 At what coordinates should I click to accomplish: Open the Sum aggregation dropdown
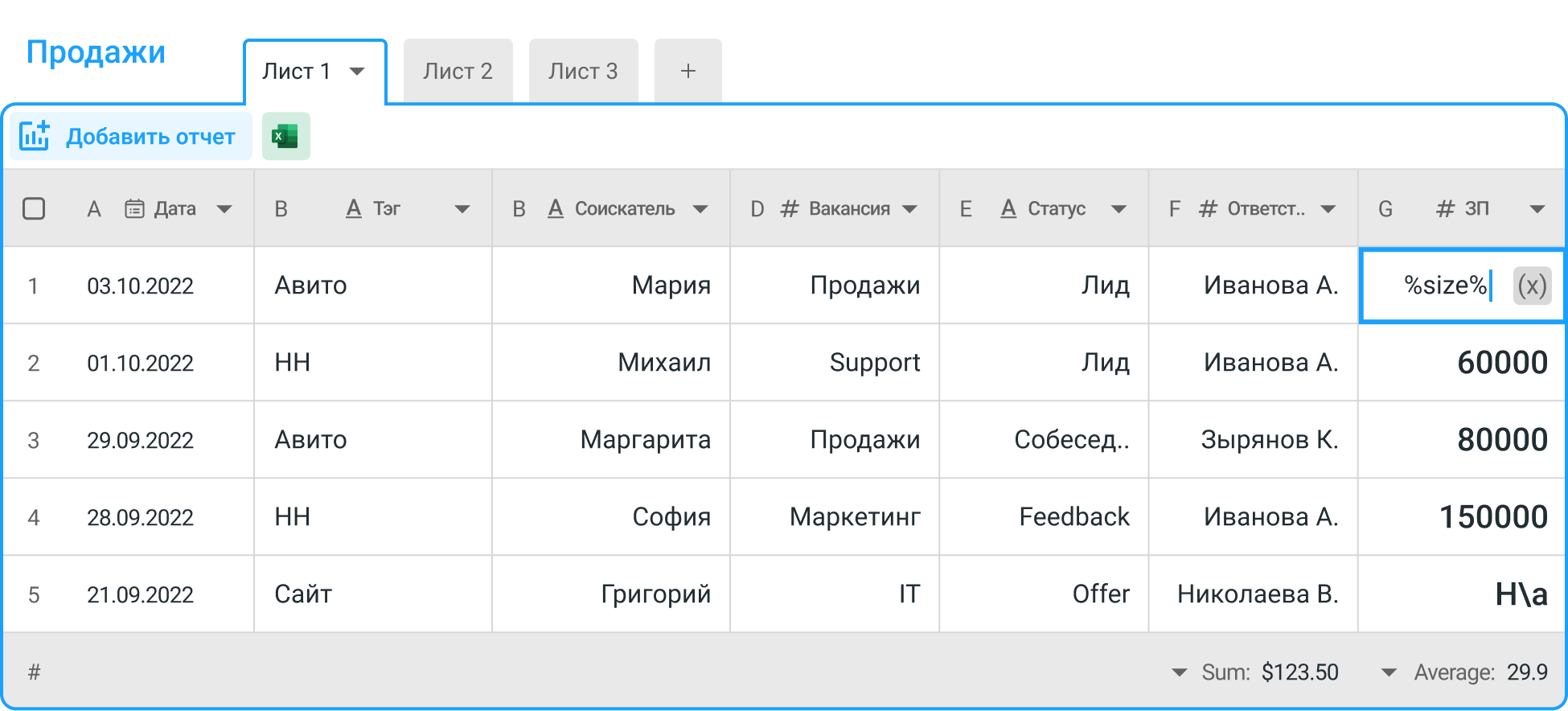[1180, 672]
